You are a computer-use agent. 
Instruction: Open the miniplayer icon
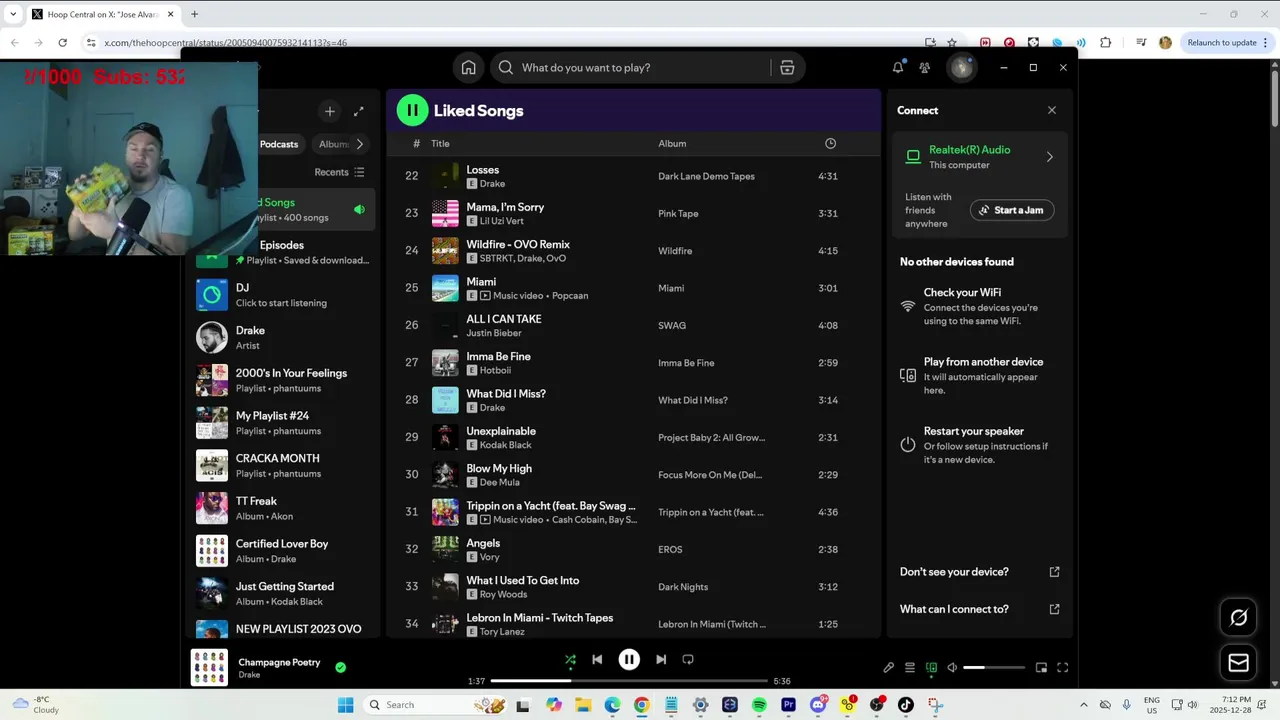click(x=1041, y=668)
